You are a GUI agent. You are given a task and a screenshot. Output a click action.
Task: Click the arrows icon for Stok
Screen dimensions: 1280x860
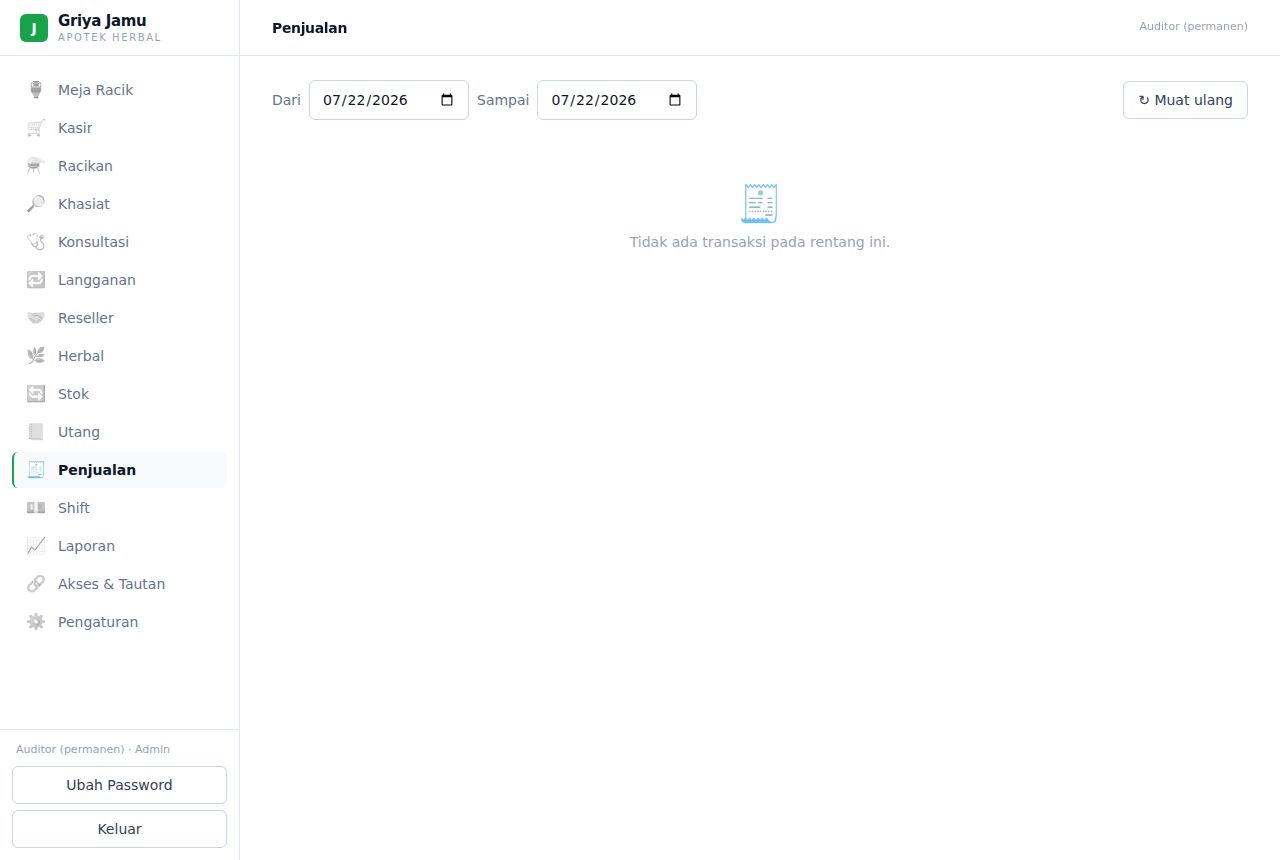tap(36, 394)
